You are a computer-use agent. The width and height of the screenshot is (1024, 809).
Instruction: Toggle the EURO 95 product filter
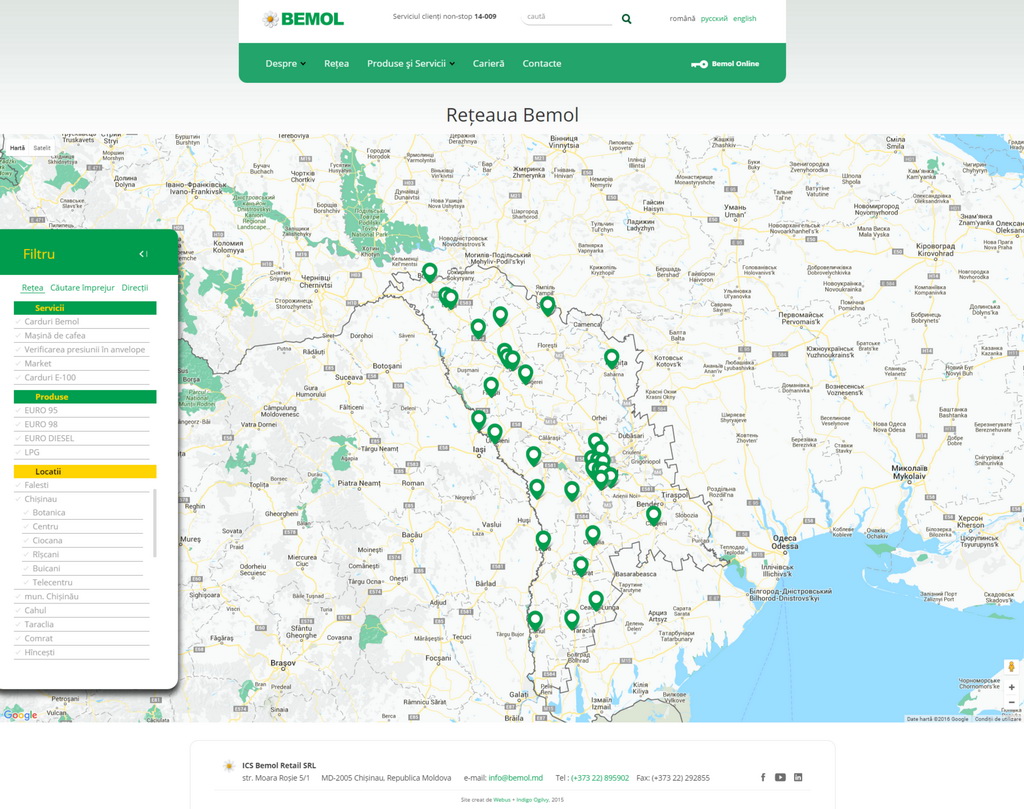(x=41, y=410)
